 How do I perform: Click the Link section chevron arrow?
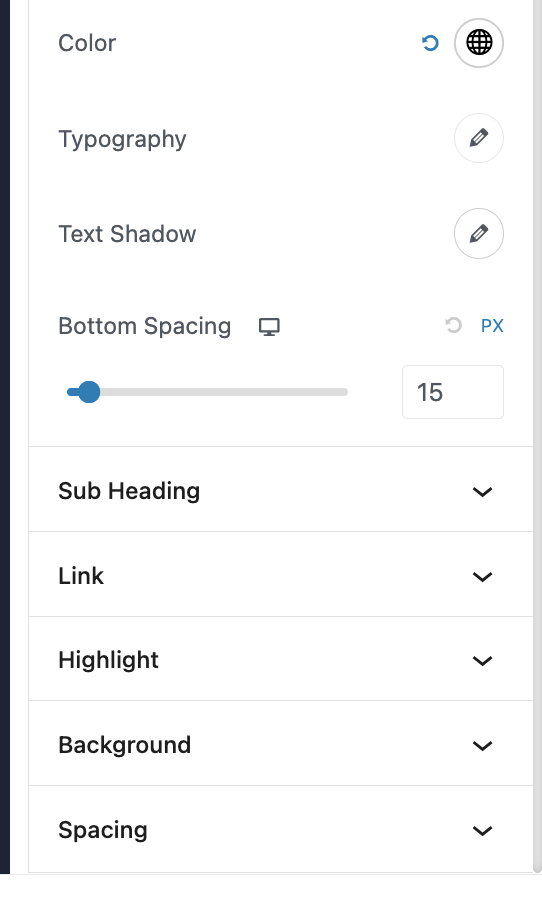tap(482, 577)
